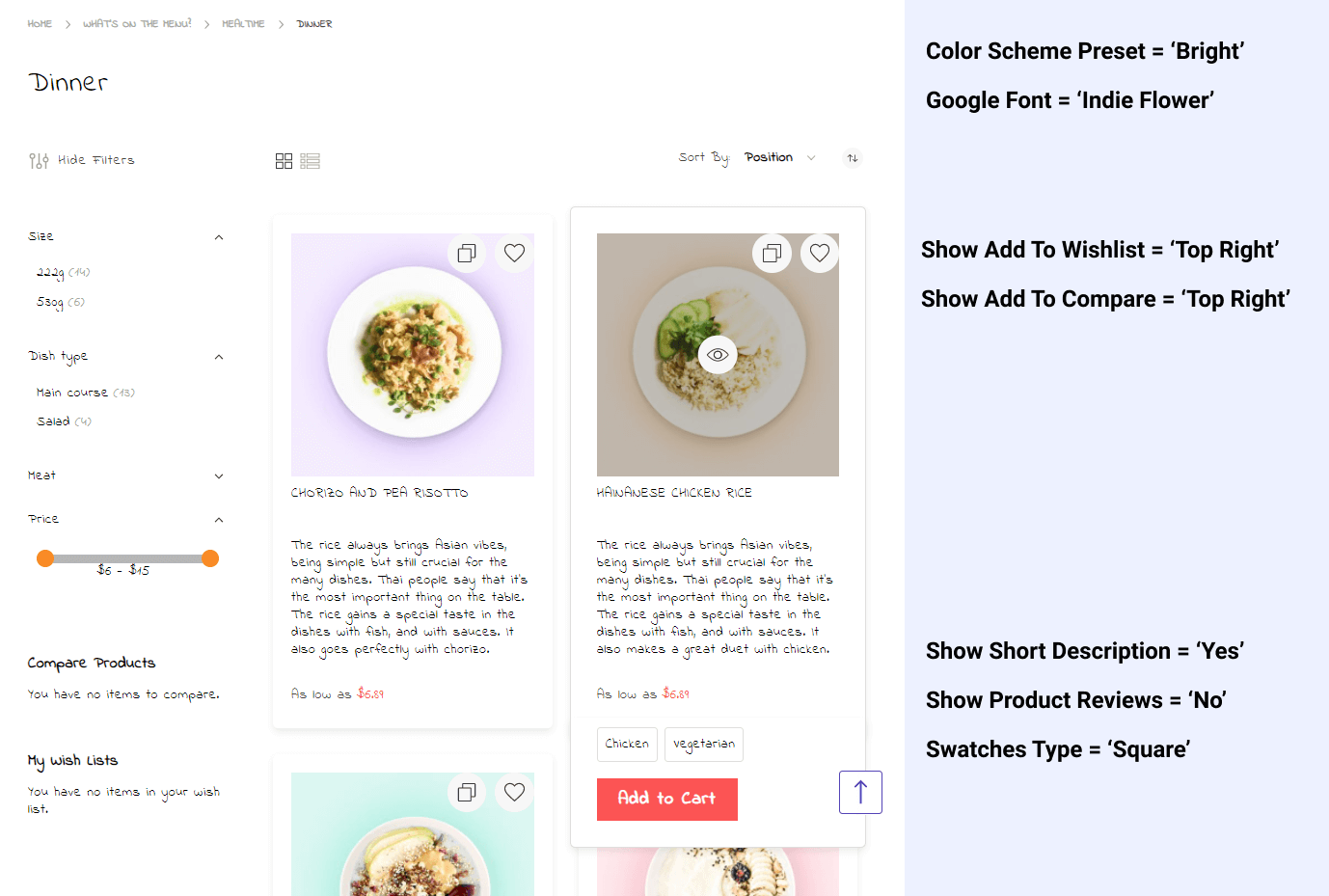Image resolution: width=1329 pixels, height=896 pixels.
Task: Click the right price range slider handle
Action: point(210,558)
